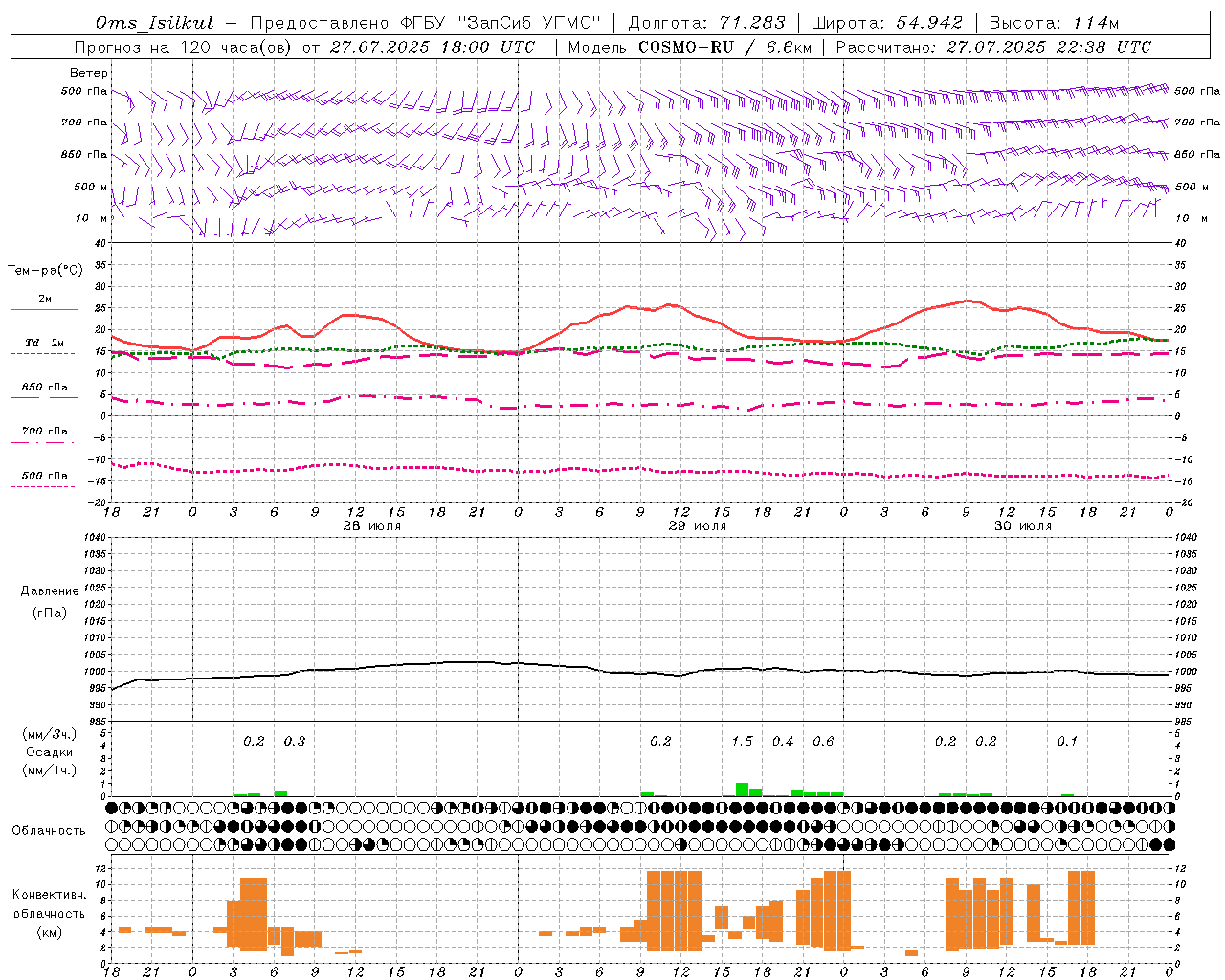Click the 'Td 2м' dew point legend entry

(x=44, y=343)
